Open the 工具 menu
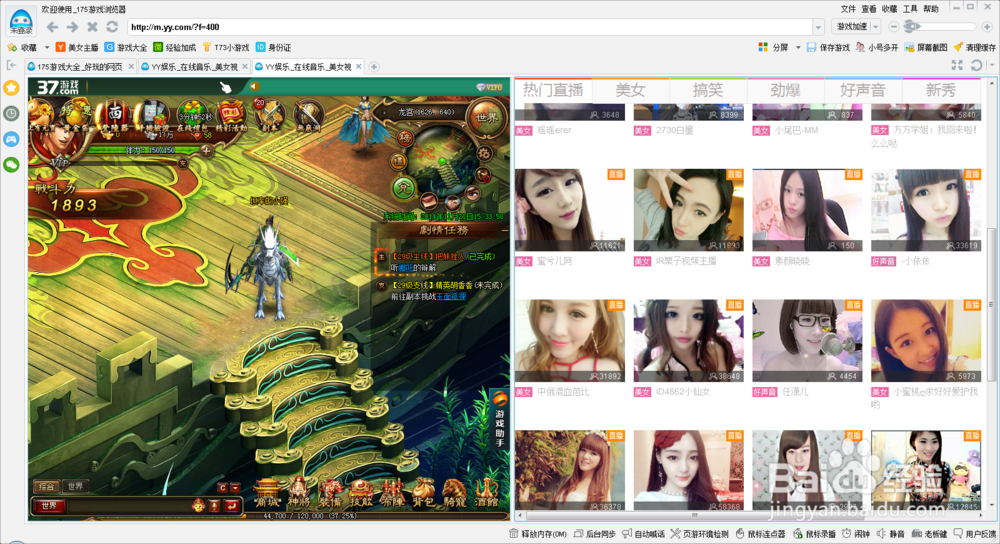Image resolution: width=1000 pixels, height=544 pixels. (910, 9)
